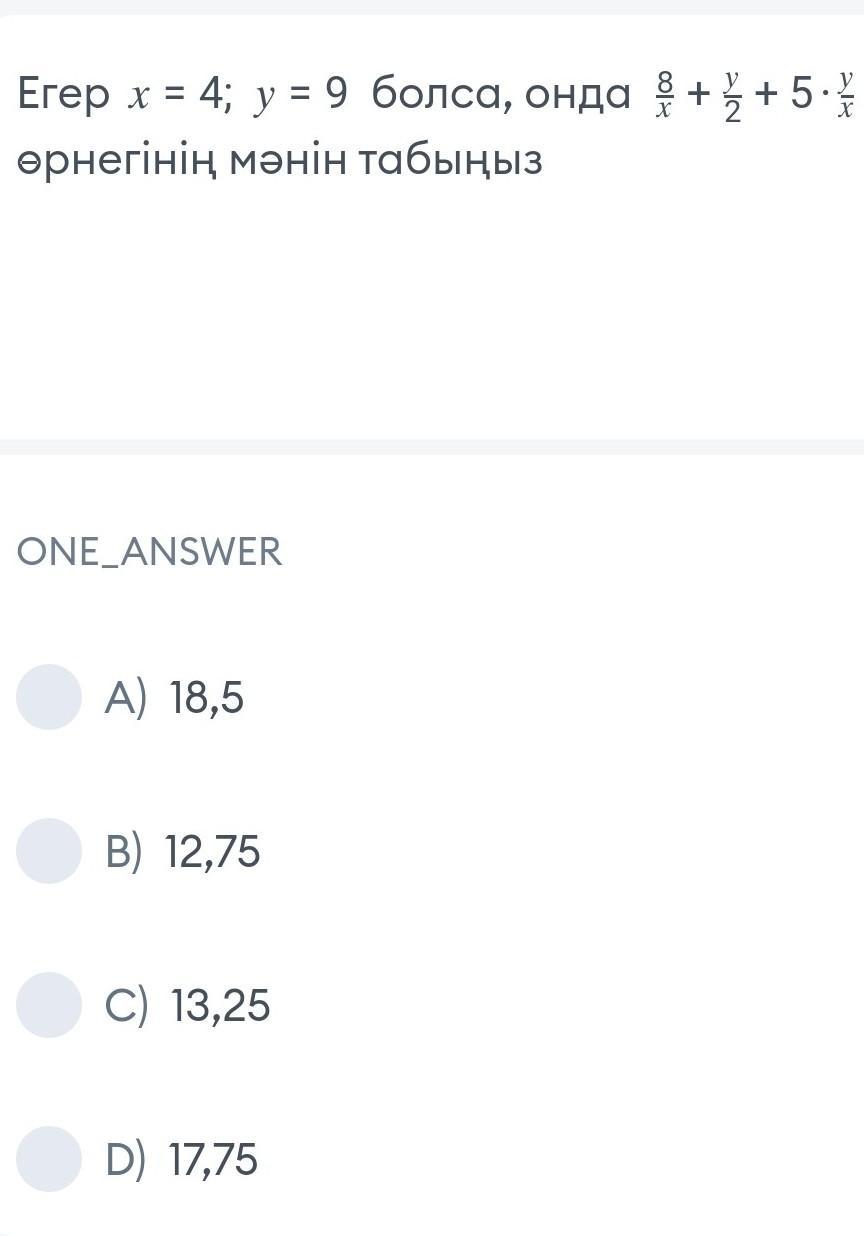Image resolution: width=864 pixels, height=1236 pixels.
Task: Click the fraction y over x
Action: 846,97
